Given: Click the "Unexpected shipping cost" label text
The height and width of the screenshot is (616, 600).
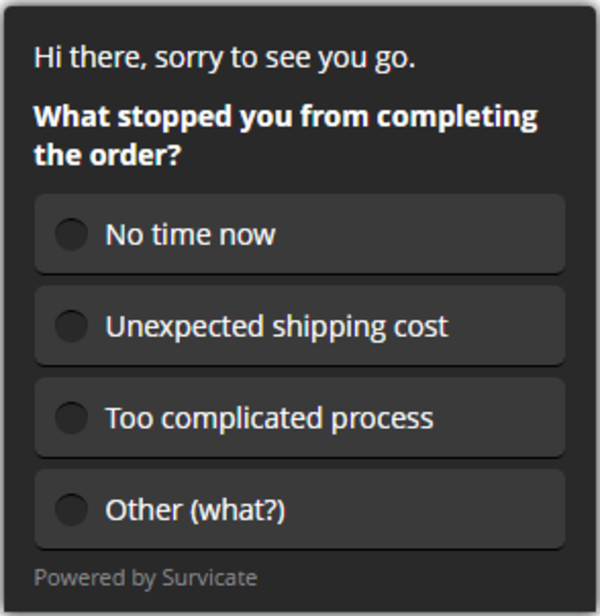Looking at the screenshot, I should tap(277, 327).
